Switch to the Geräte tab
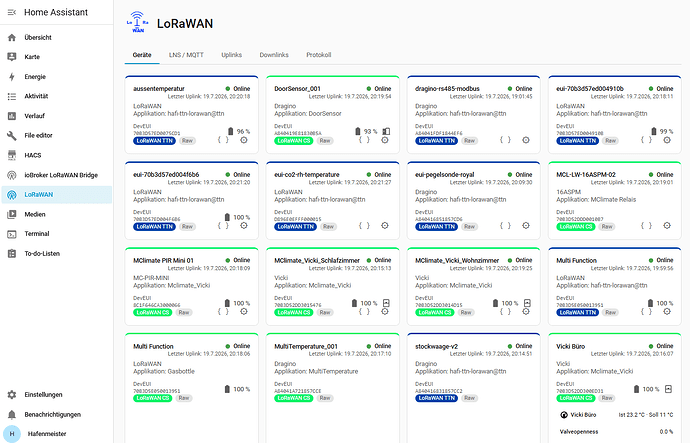The width and height of the screenshot is (690, 443). coord(142,55)
